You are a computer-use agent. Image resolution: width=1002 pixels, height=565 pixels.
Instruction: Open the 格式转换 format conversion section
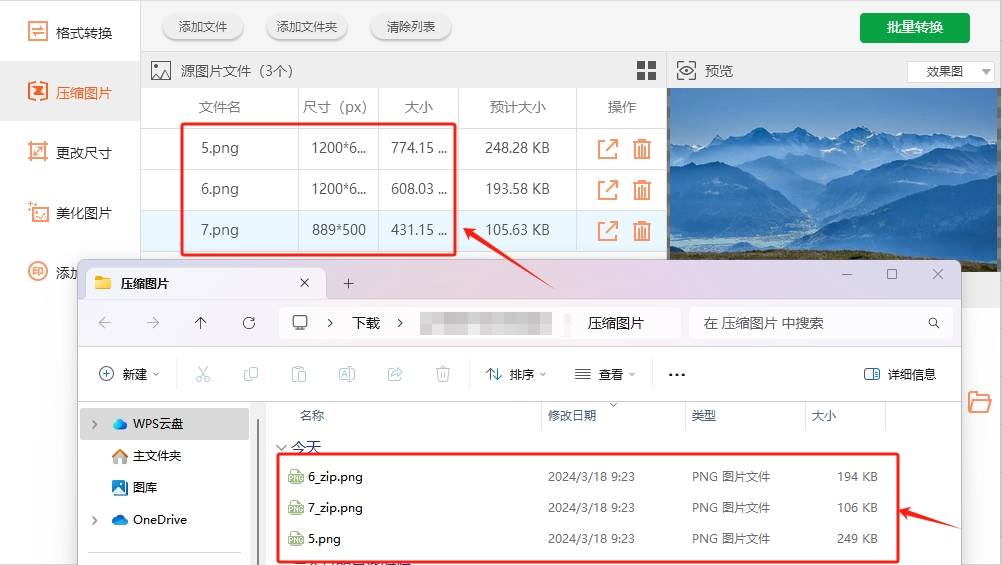coord(70,32)
